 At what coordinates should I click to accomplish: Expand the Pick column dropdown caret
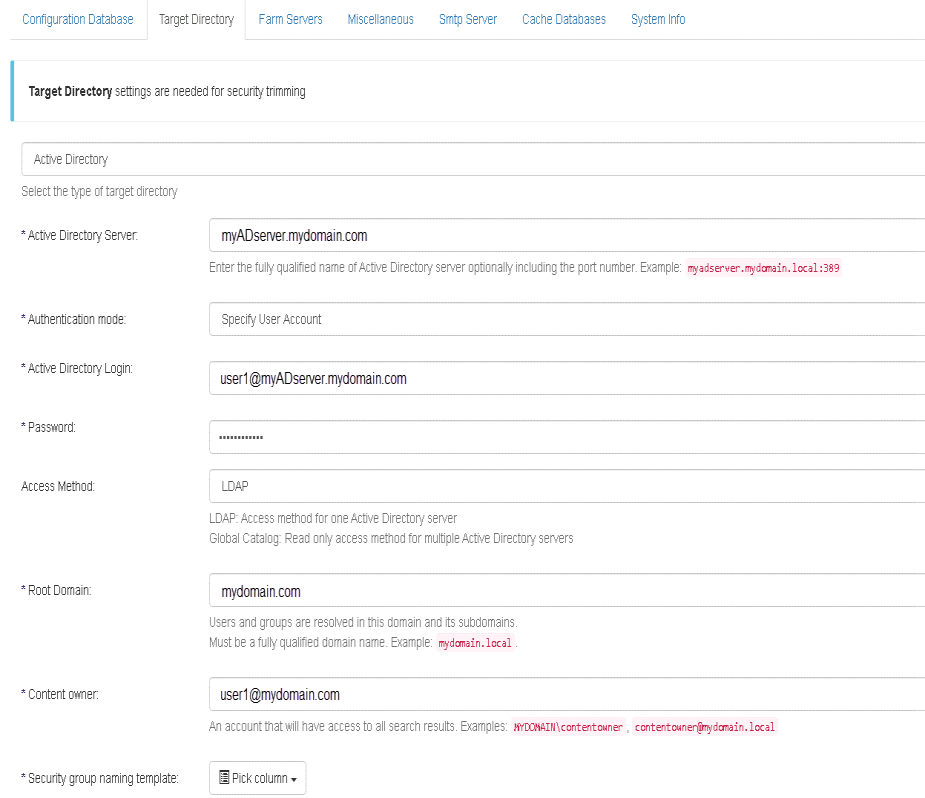point(292,779)
